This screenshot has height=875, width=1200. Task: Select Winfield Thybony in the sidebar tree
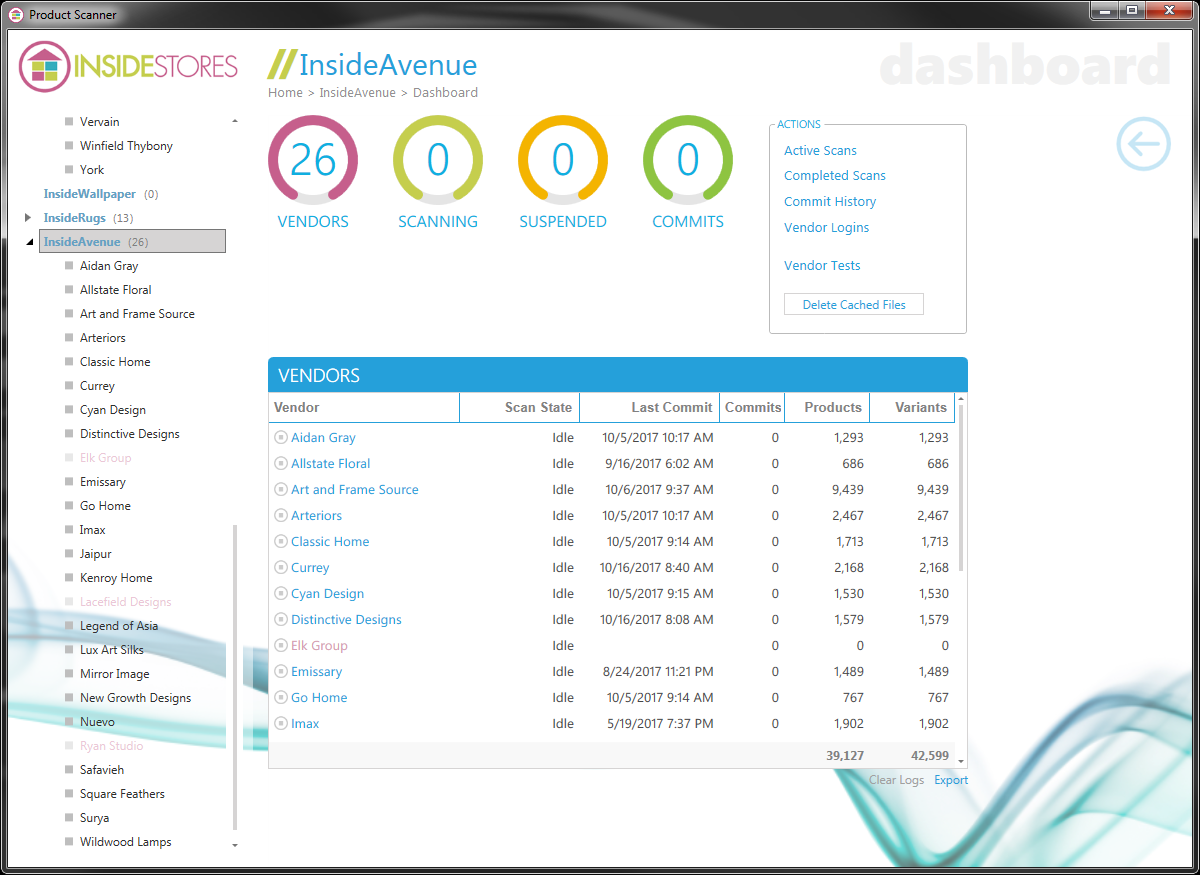click(126, 146)
